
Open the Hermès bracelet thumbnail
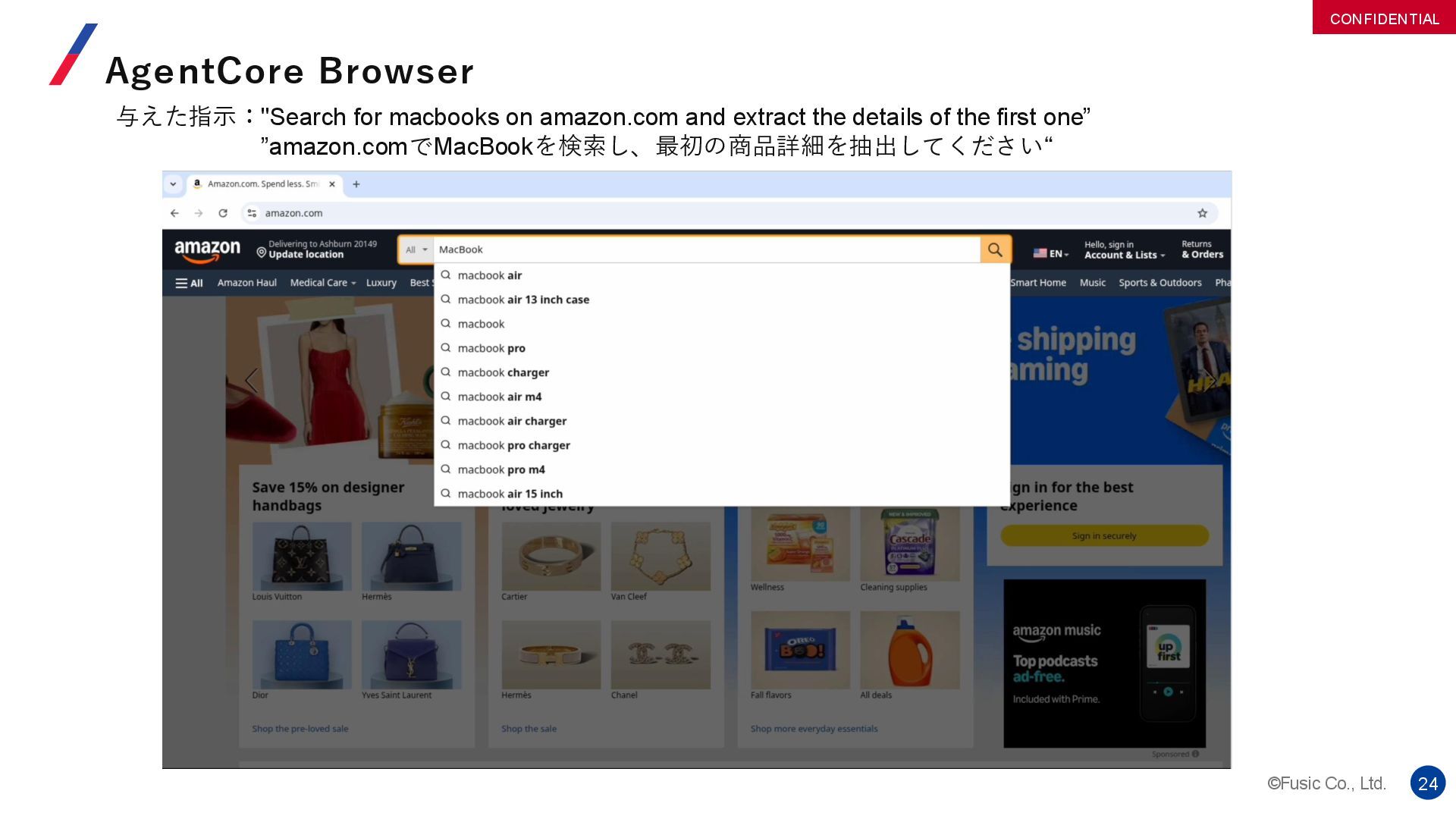coord(551,655)
